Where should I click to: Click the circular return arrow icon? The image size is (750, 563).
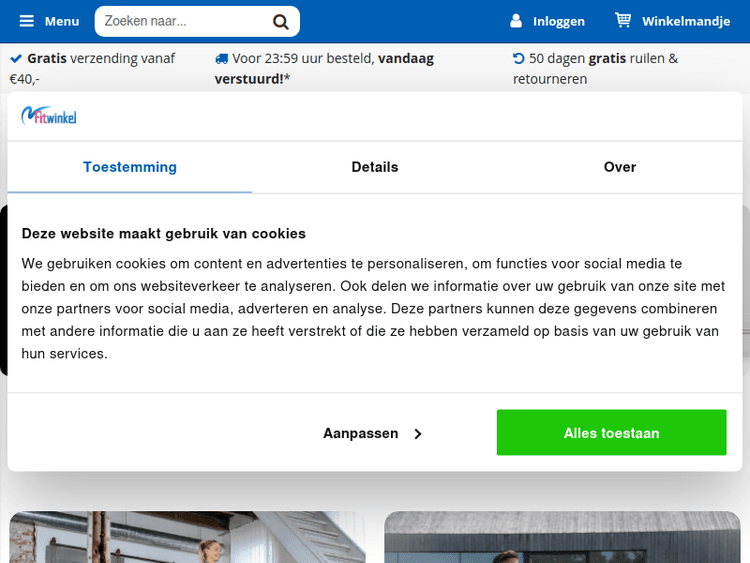point(518,58)
